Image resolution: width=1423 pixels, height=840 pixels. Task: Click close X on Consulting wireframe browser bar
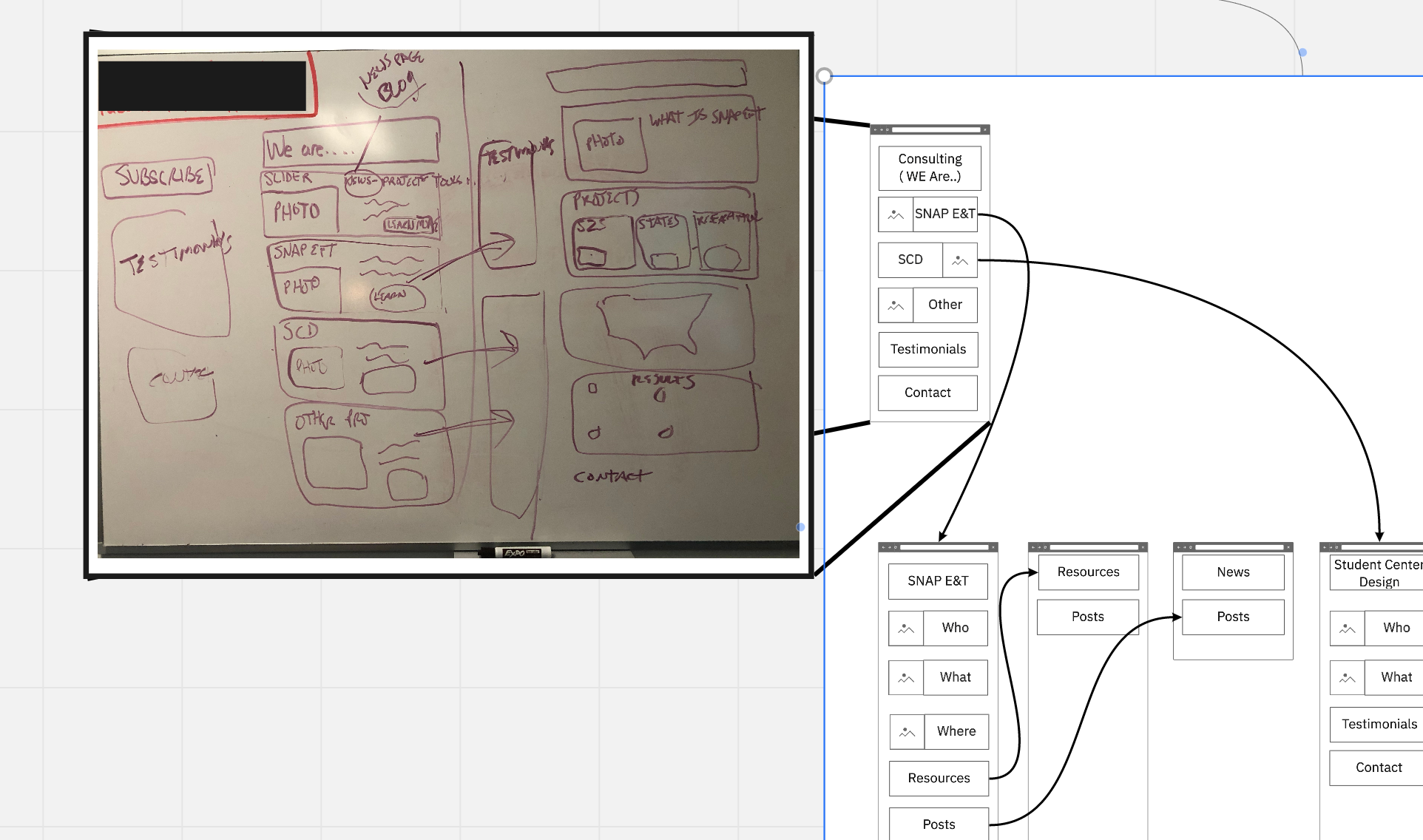(984, 129)
